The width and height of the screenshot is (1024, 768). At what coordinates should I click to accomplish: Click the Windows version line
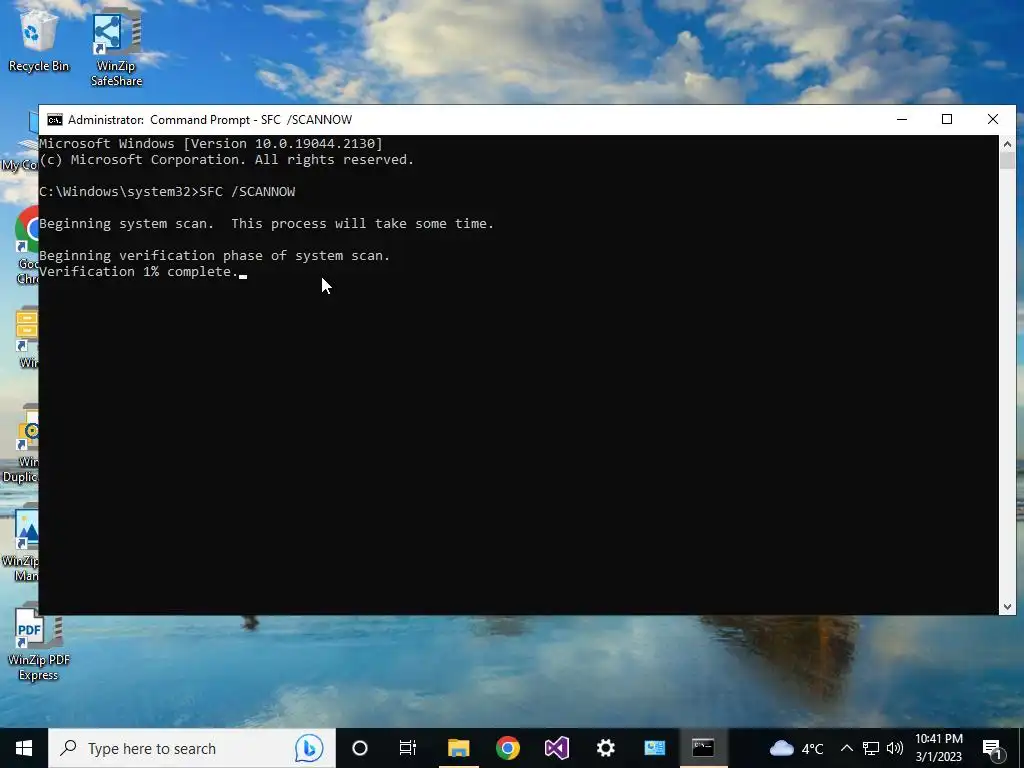point(211,144)
